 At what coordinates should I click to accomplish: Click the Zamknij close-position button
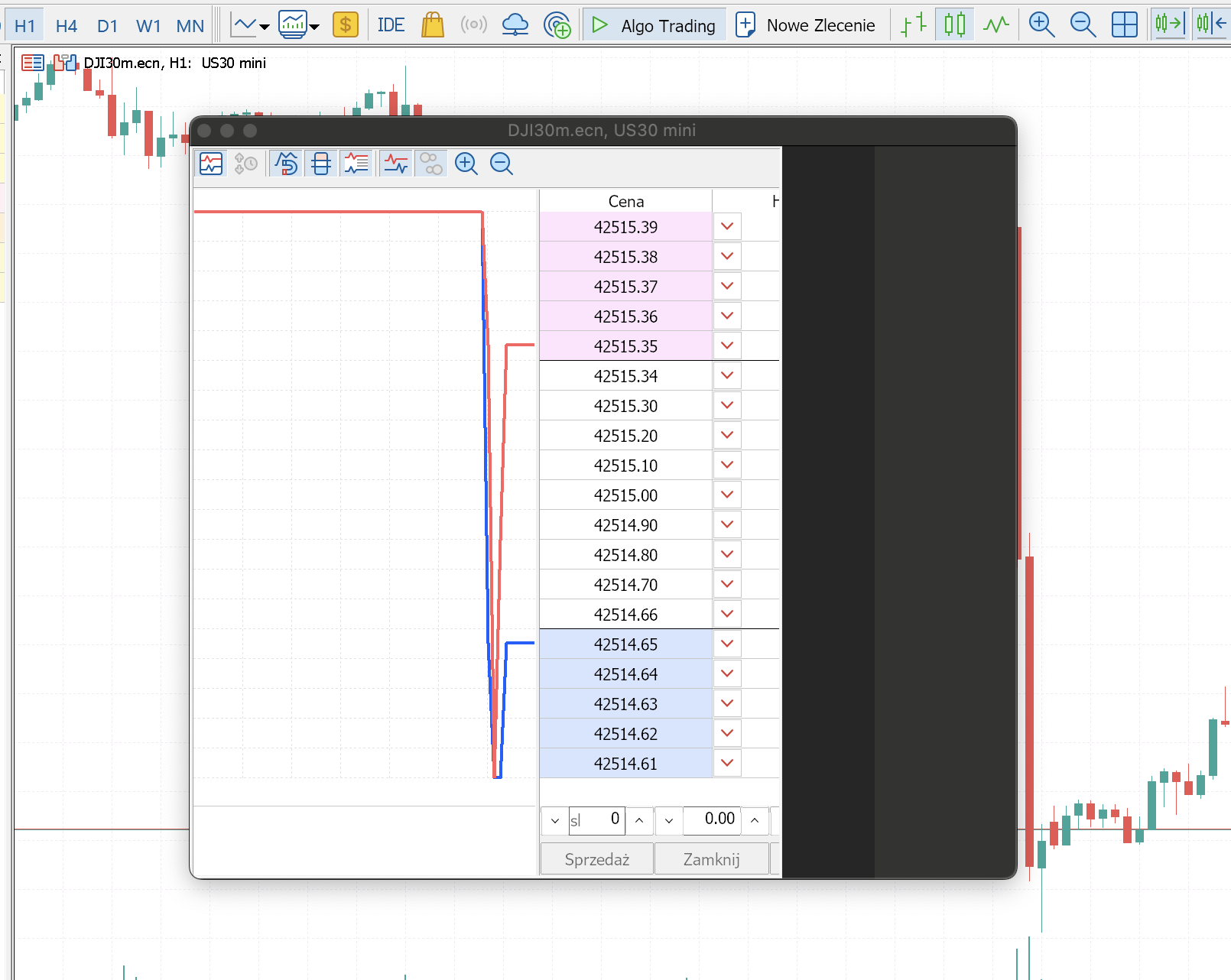click(x=712, y=859)
